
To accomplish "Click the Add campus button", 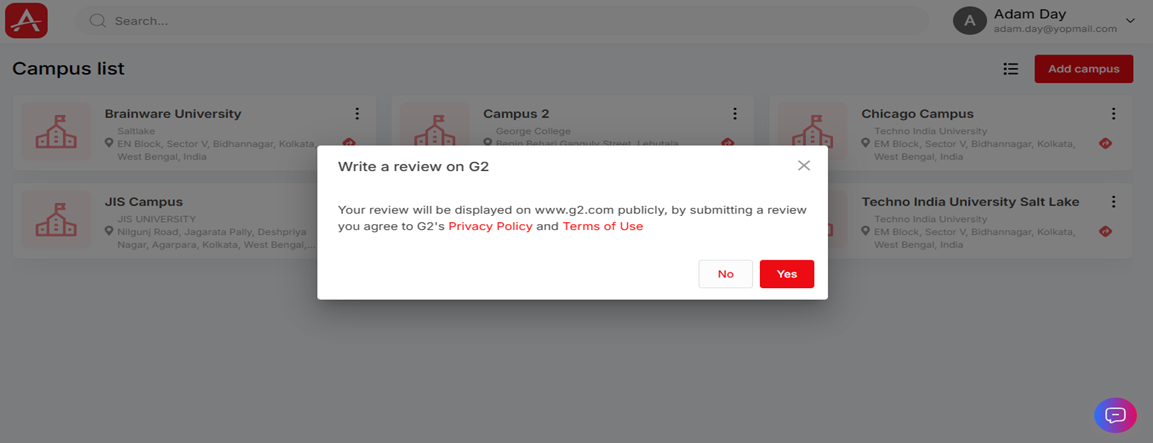I will tap(1084, 68).
